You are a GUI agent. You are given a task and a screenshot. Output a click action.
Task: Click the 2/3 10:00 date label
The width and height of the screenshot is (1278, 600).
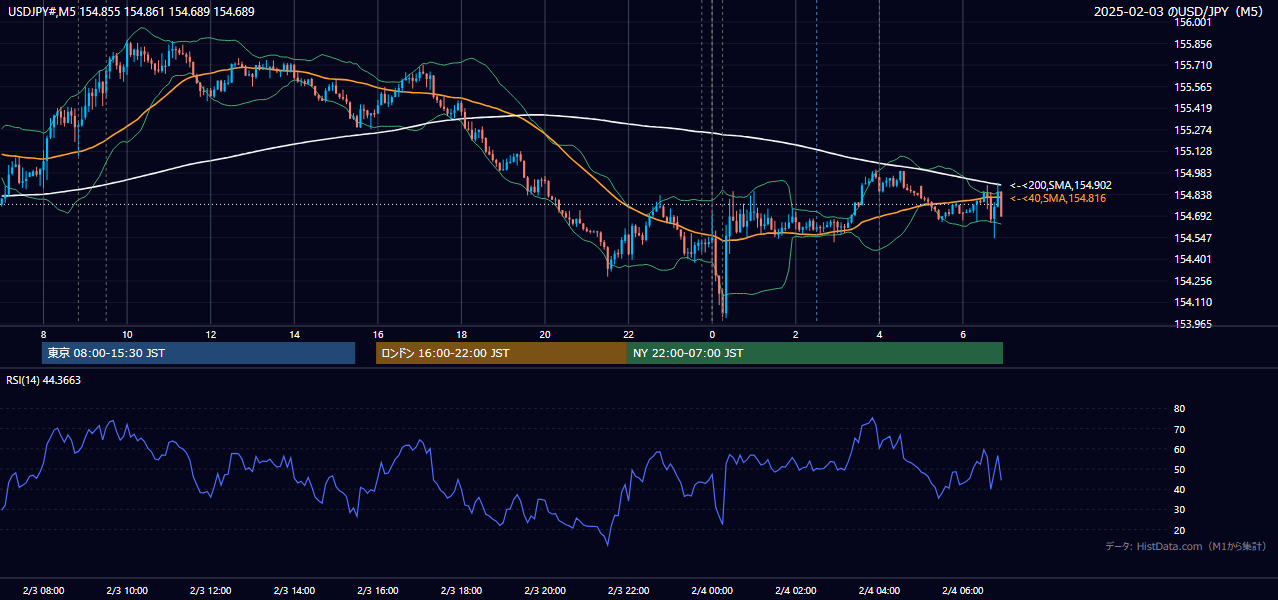click(127, 590)
